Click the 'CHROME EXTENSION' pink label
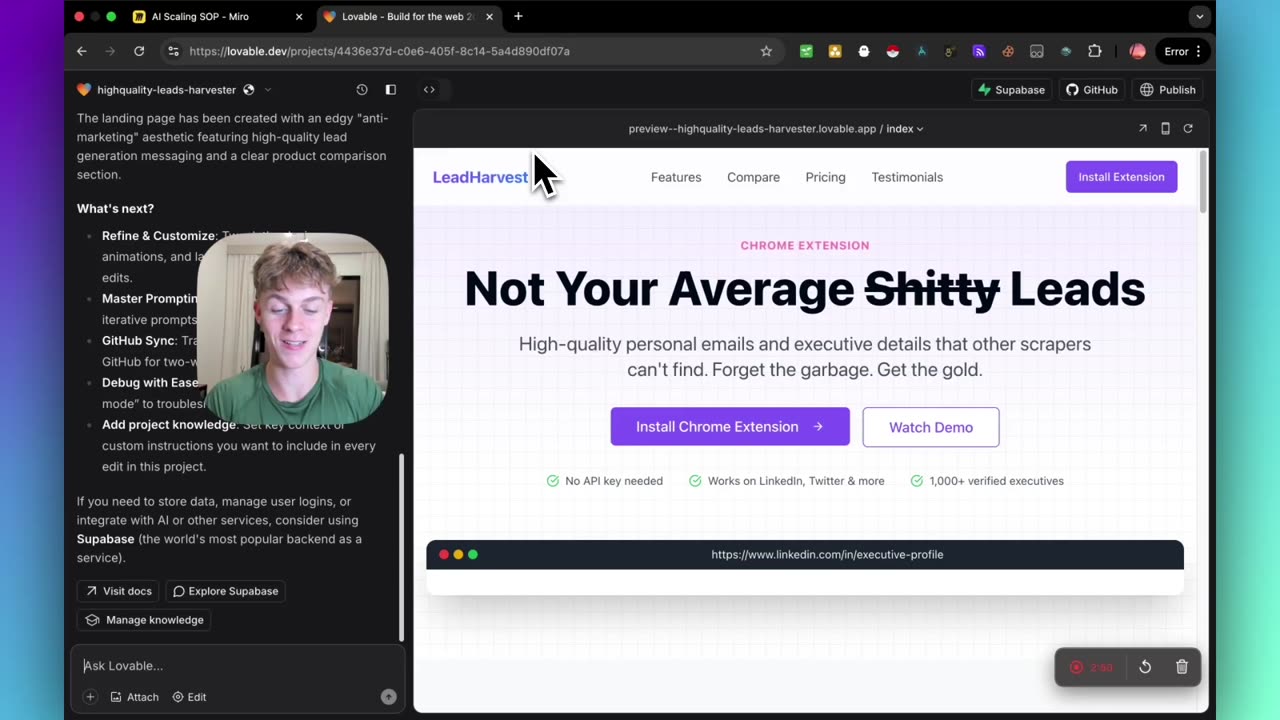Image resolution: width=1280 pixels, height=720 pixels. [x=805, y=245]
